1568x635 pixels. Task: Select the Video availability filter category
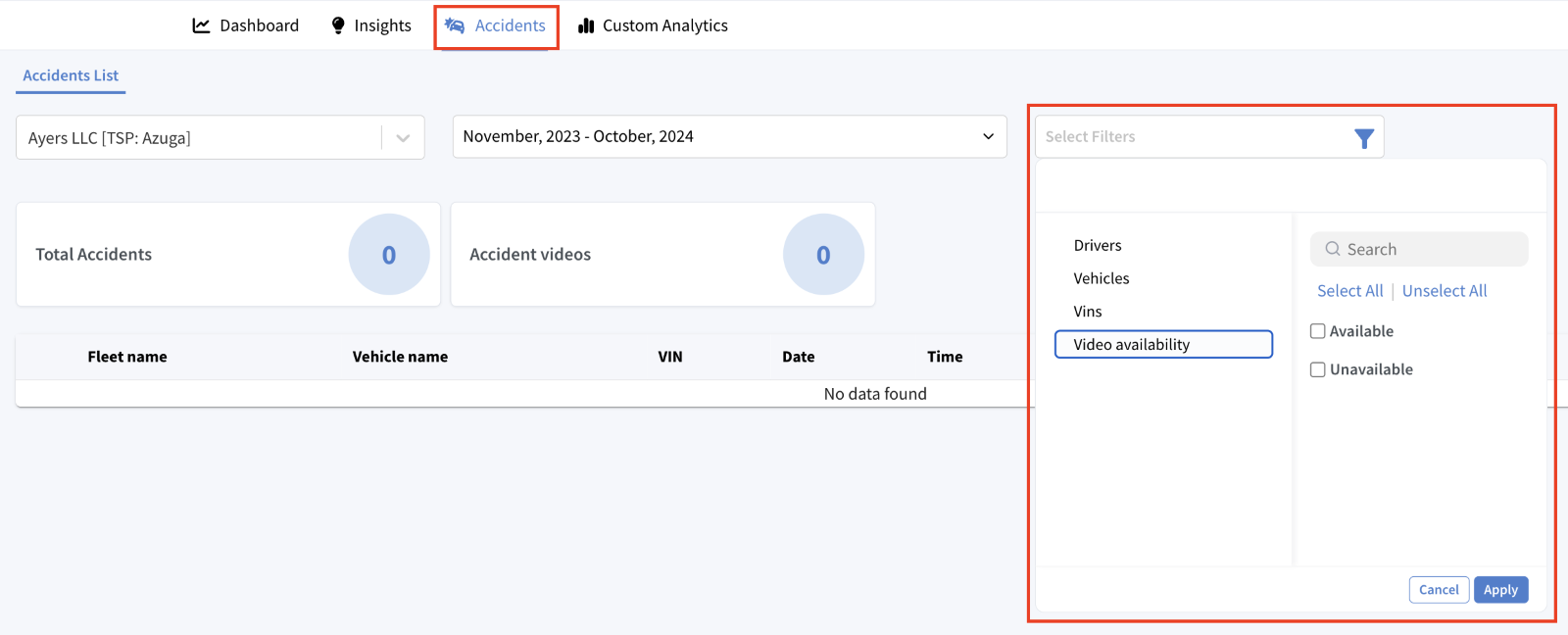pyautogui.click(x=1163, y=344)
